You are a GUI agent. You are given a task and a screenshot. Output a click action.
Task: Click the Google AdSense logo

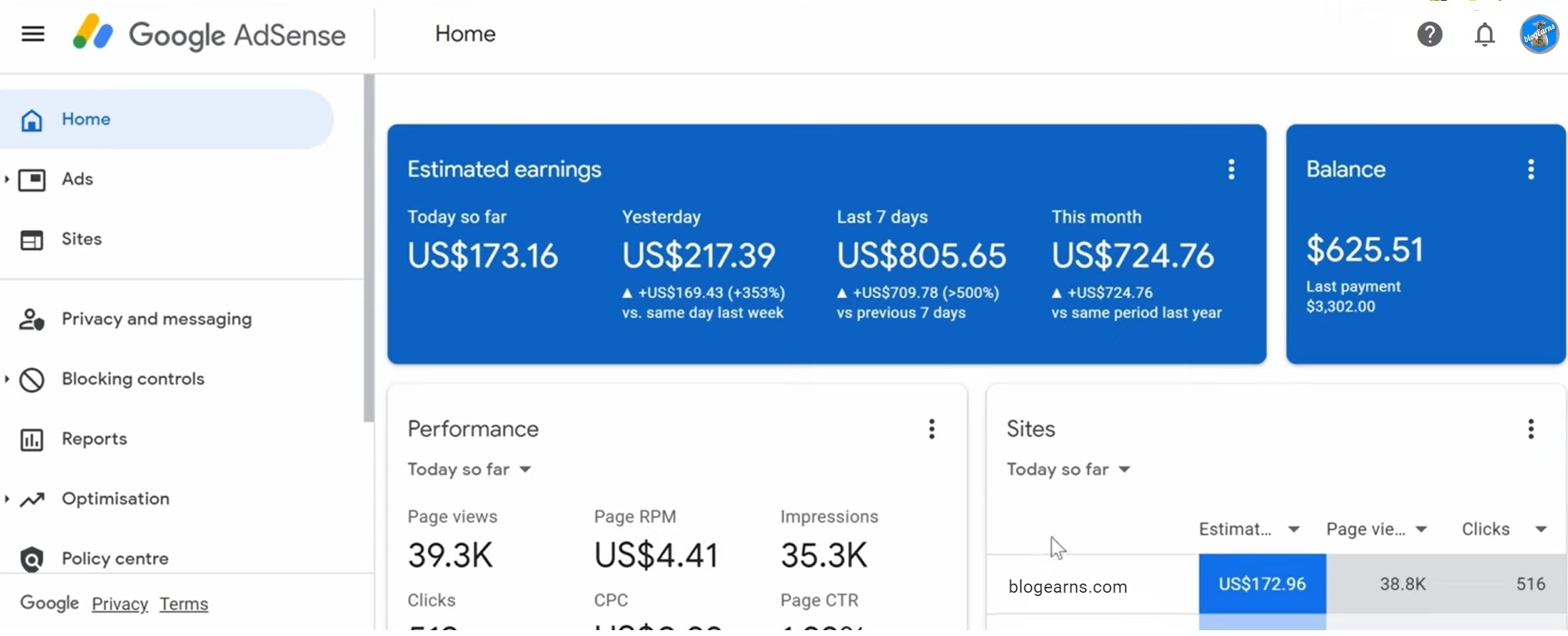(208, 34)
